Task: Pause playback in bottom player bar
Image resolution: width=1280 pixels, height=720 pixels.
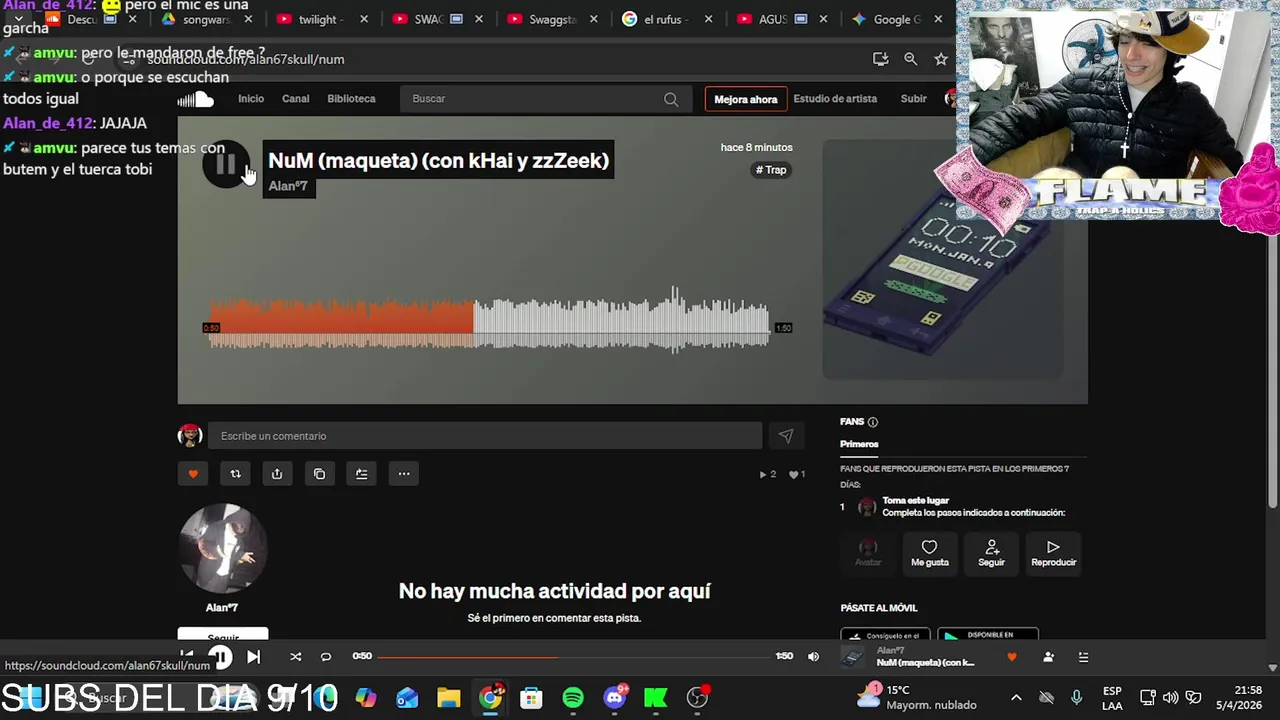Action: point(220,657)
